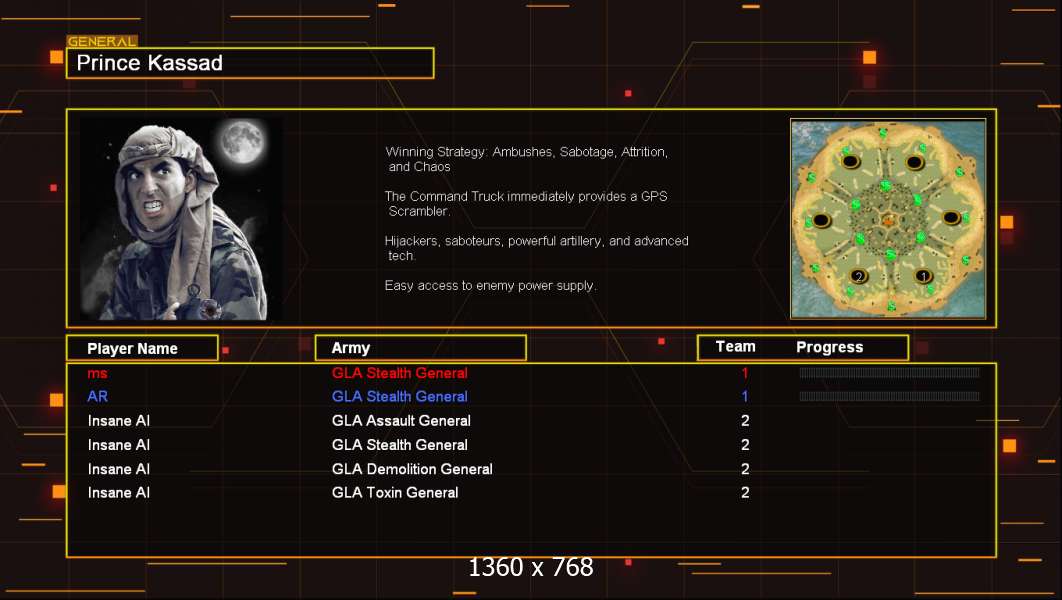The image size is (1062, 600).
Task: Click the blue GLA Stealth General entry
Action: pyautogui.click(x=400, y=397)
